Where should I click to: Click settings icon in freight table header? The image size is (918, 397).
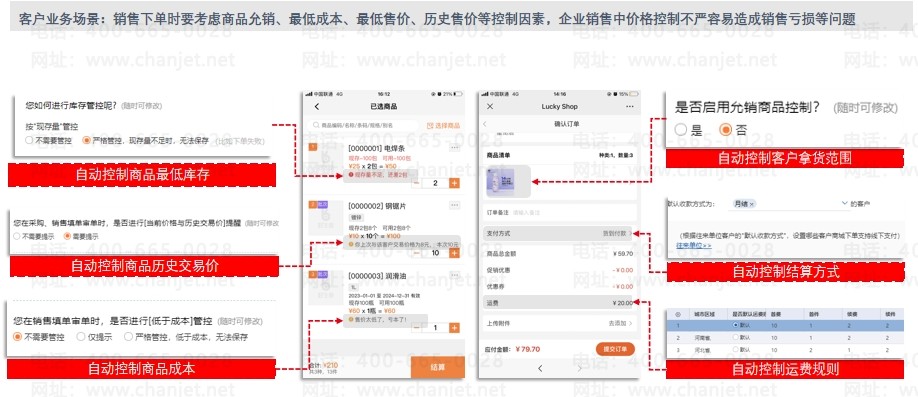click(x=677, y=313)
